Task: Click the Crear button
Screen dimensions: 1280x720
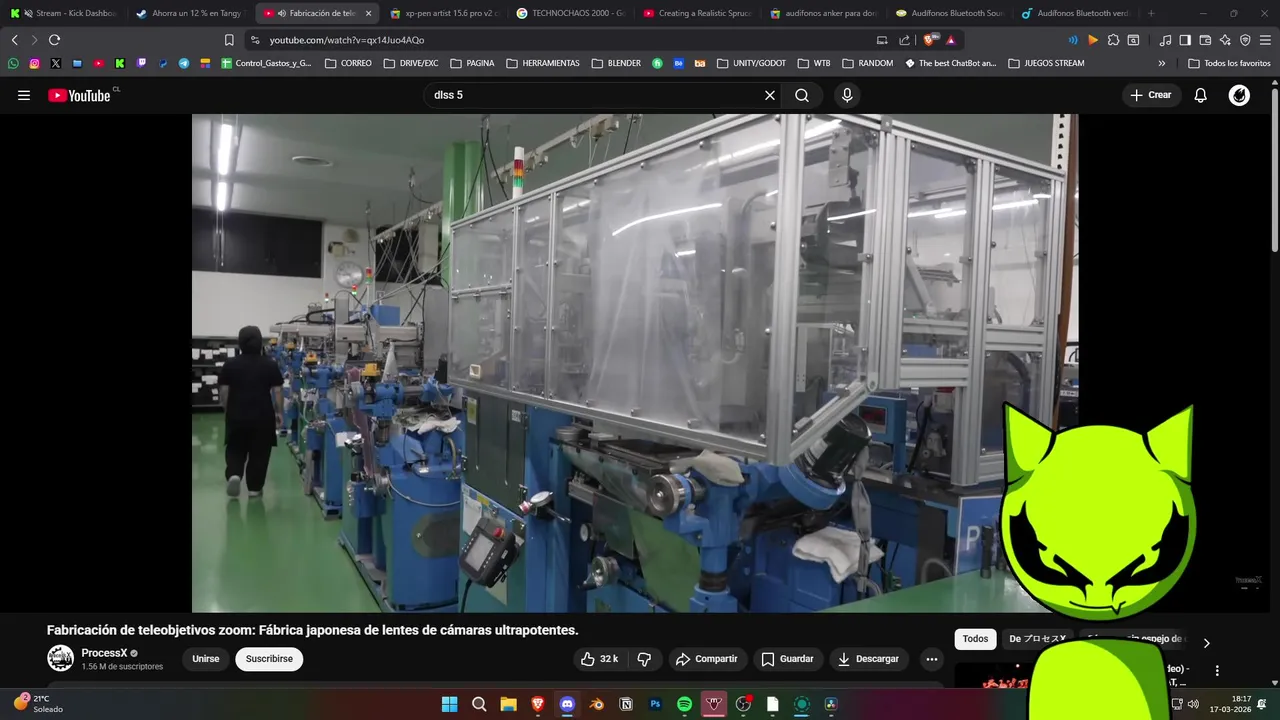Action: point(1150,95)
